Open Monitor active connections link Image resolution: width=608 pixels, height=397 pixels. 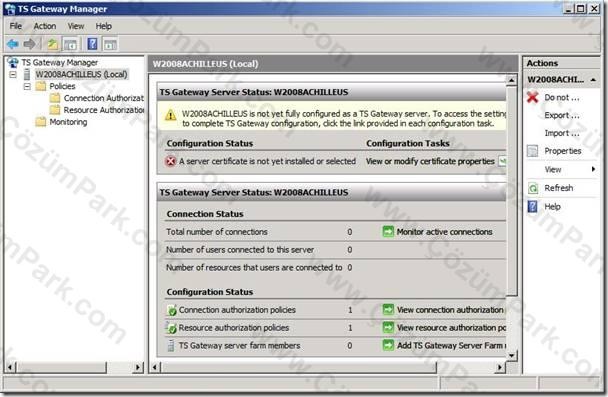tap(444, 232)
